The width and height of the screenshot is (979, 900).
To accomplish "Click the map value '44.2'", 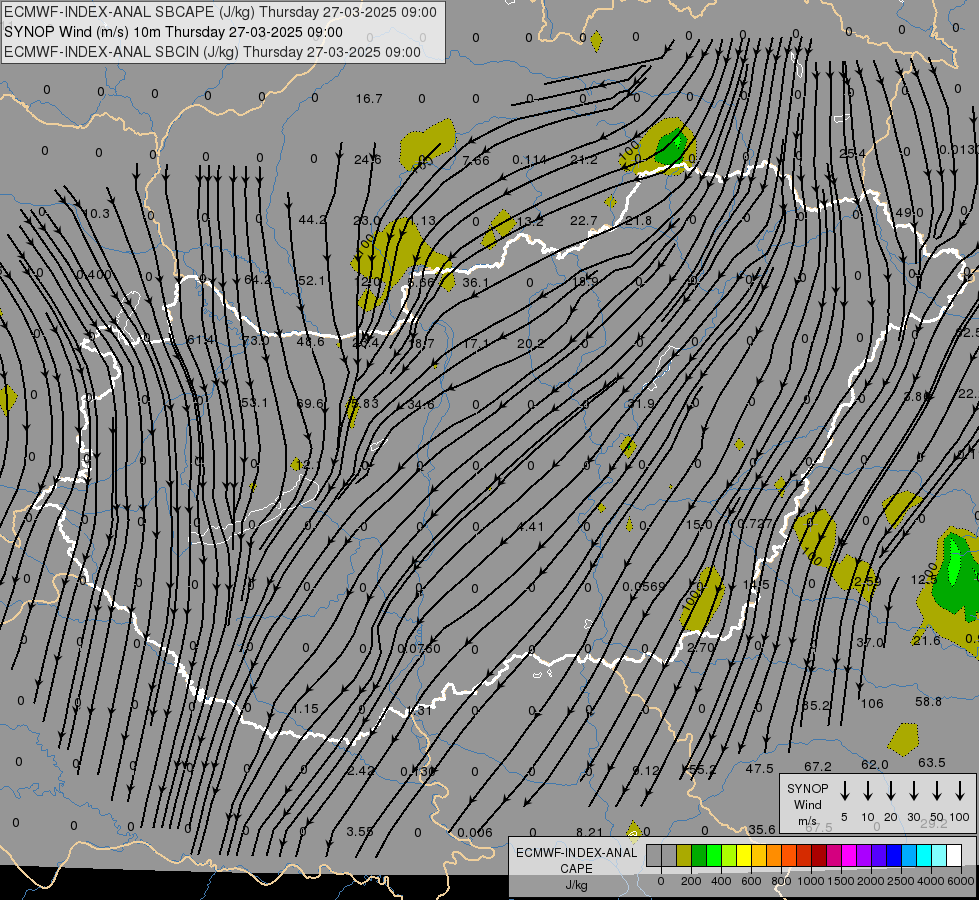I will [312, 219].
